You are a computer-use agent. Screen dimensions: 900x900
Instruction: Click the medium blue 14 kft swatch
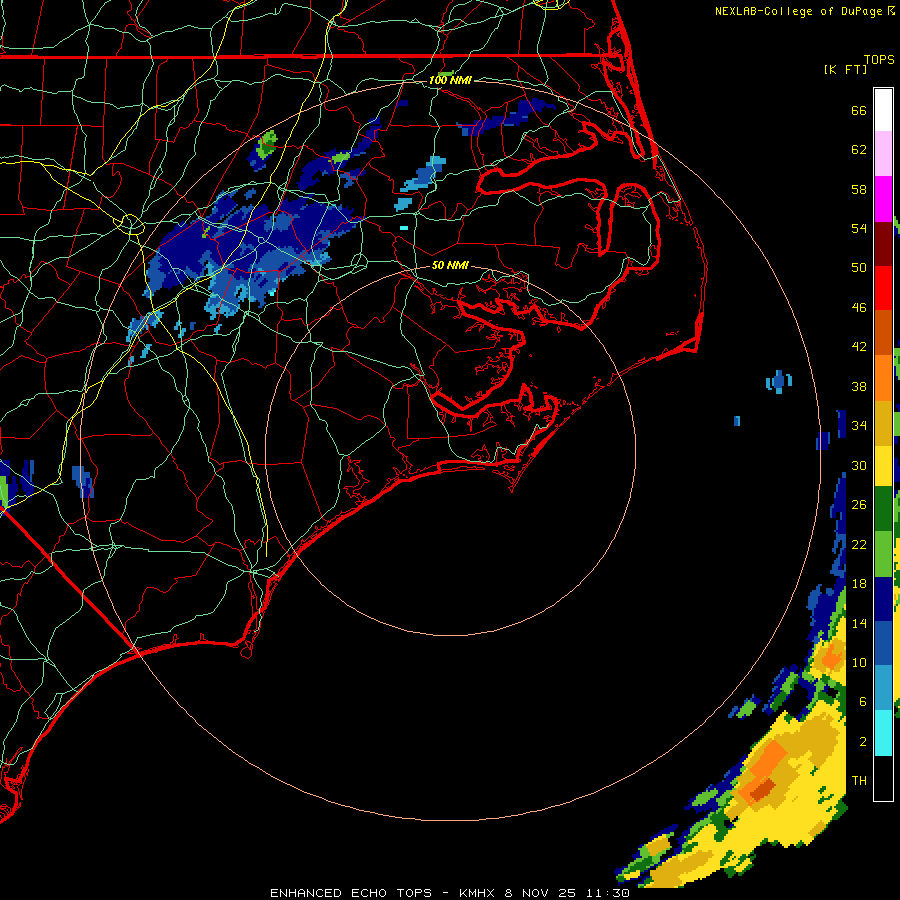pos(883,643)
